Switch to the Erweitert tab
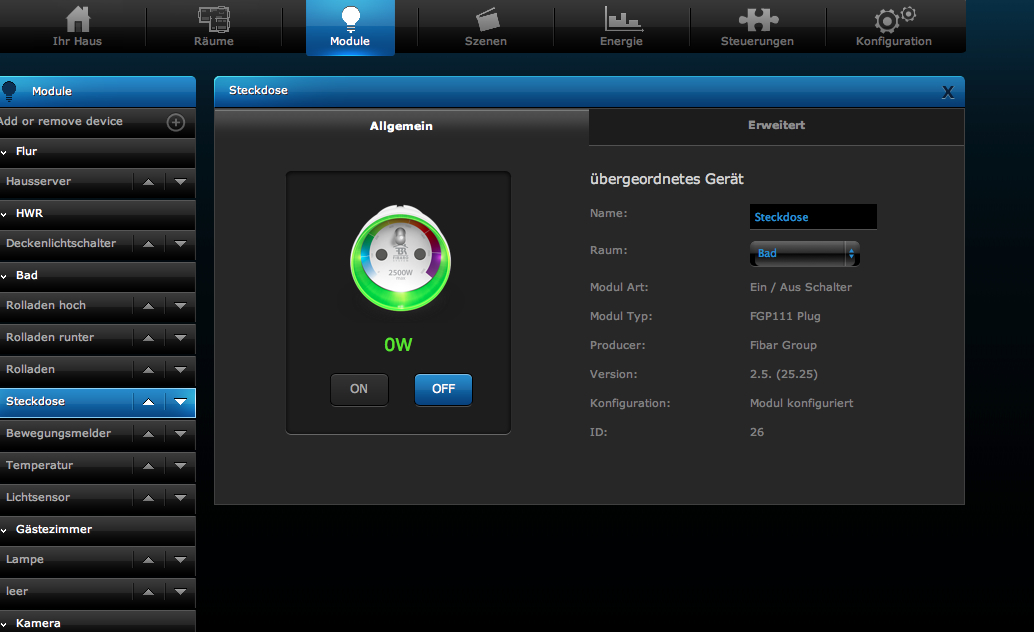The image size is (1034, 632). tap(776, 125)
